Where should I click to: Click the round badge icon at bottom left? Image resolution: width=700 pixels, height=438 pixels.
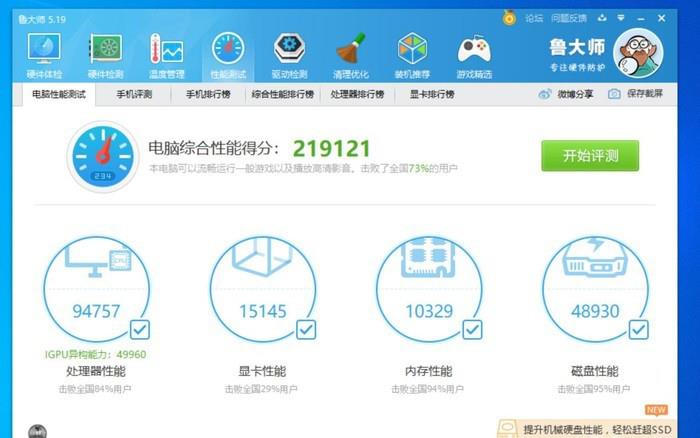pos(38,432)
